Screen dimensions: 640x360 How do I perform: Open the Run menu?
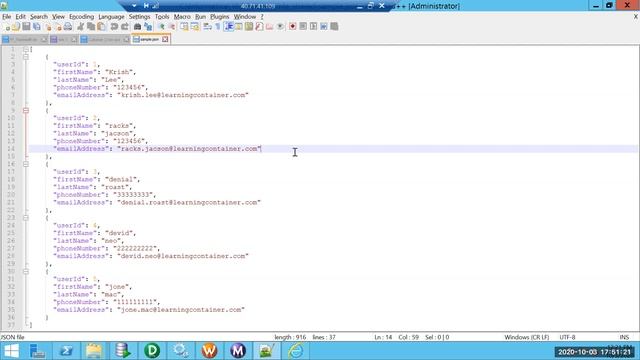(200, 17)
